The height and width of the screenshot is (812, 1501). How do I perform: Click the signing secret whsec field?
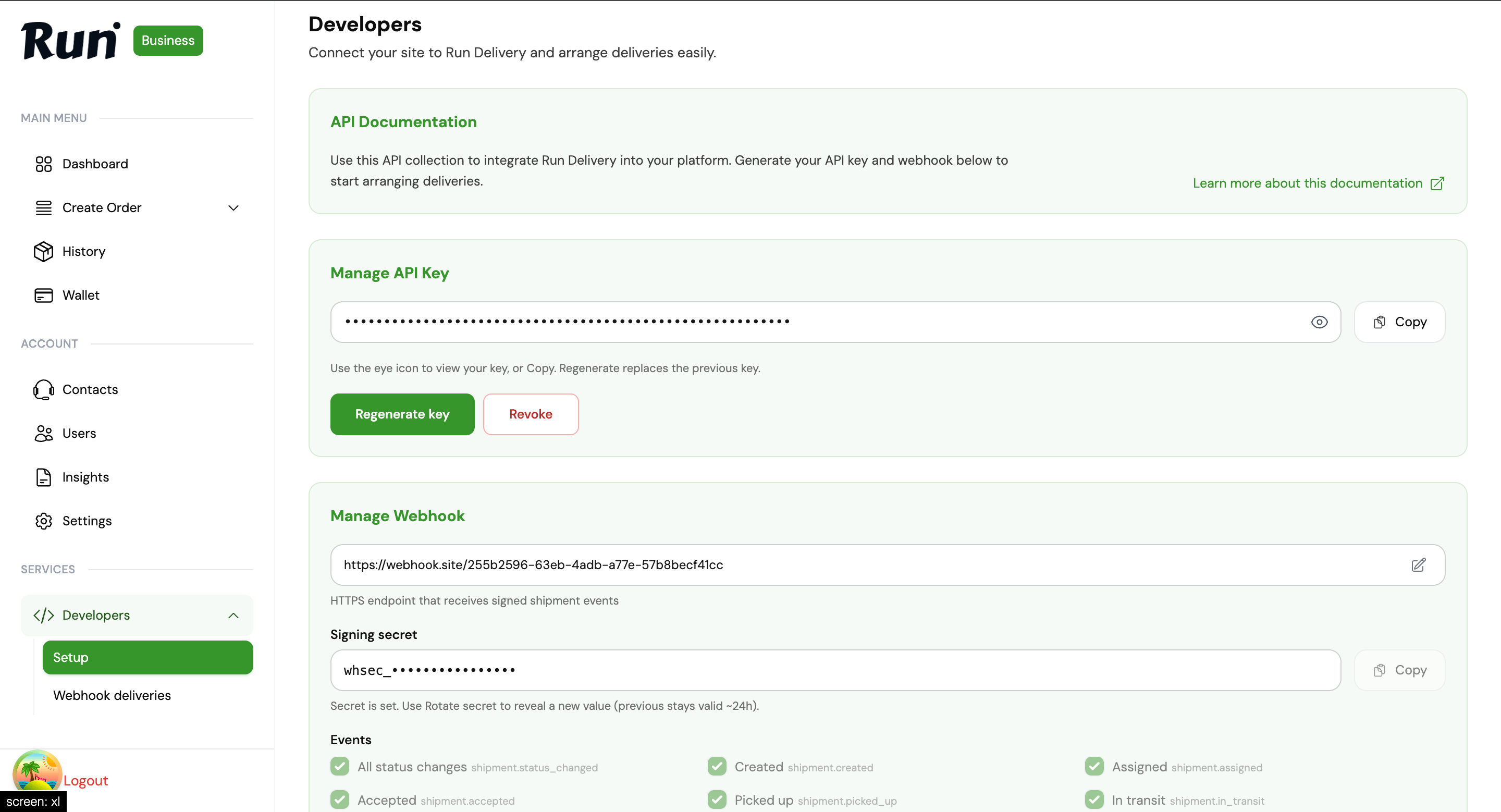point(835,670)
